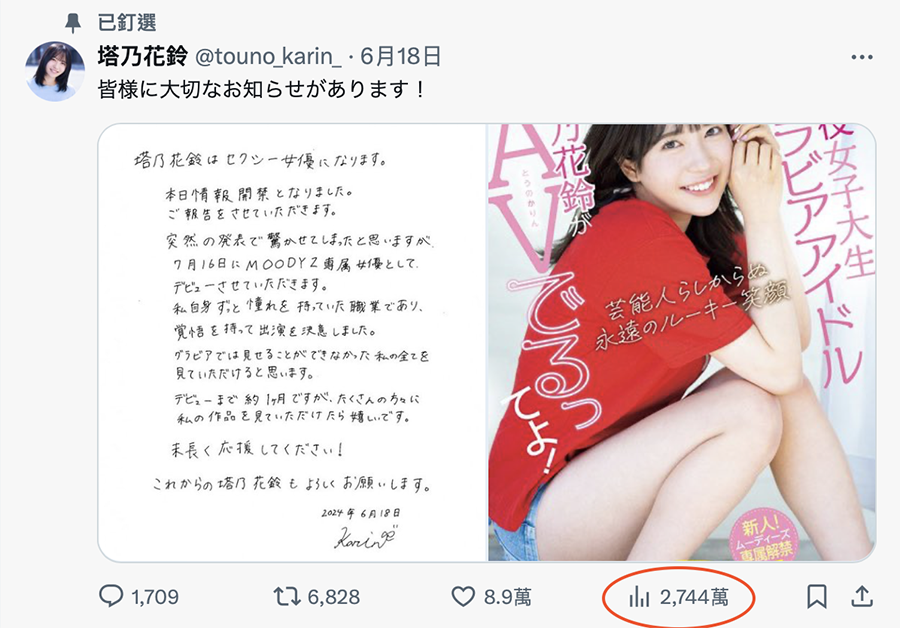Click the 已釘選 pinned label
The width and height of the screenshot is (900, 628).
pos(127,22)
